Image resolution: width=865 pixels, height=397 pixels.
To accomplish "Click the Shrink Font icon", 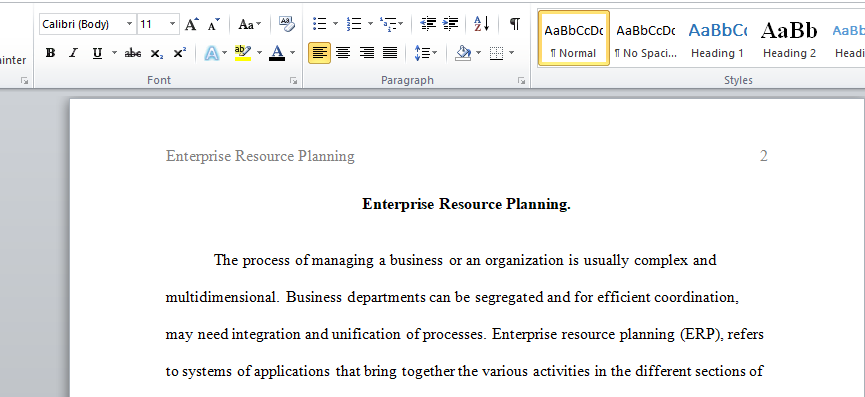I will (213, 24).
